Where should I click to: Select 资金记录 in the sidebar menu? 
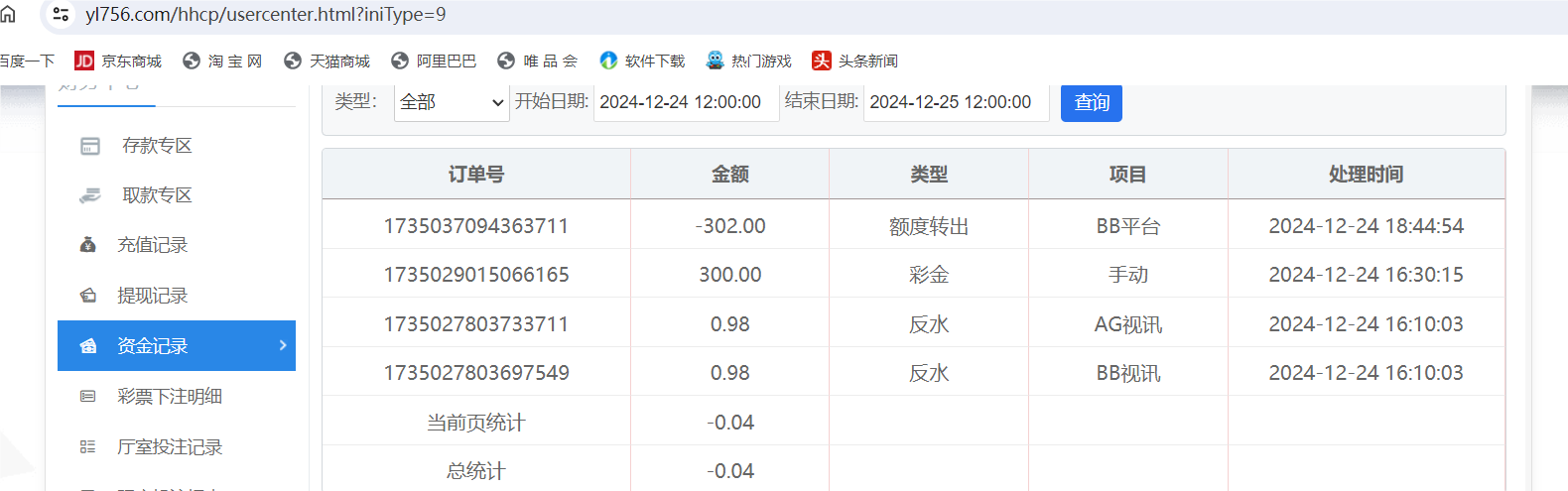[x=153, y=346]
